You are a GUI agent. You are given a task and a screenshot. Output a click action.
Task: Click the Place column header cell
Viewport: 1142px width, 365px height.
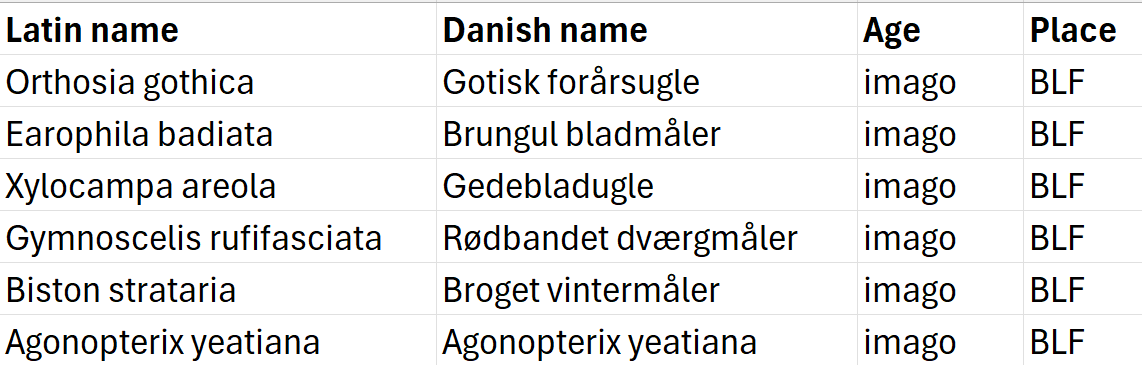coord(1083,30)
